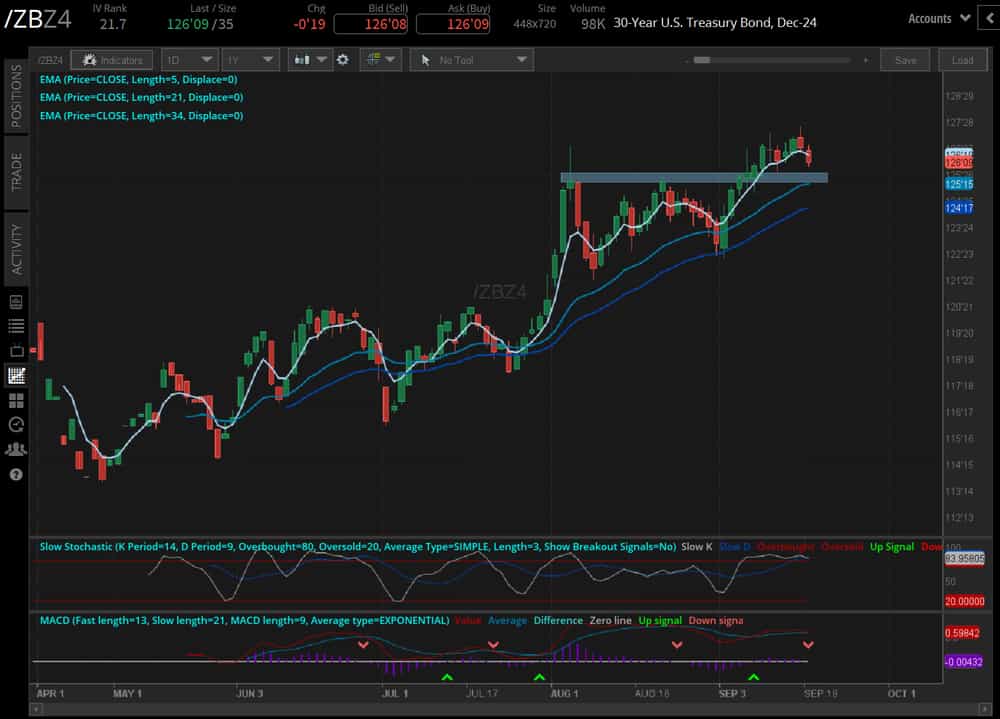Viewport: 1000px width, 719px height.
Task: Collapse panel with top-right arrow button
Action: 990,19
